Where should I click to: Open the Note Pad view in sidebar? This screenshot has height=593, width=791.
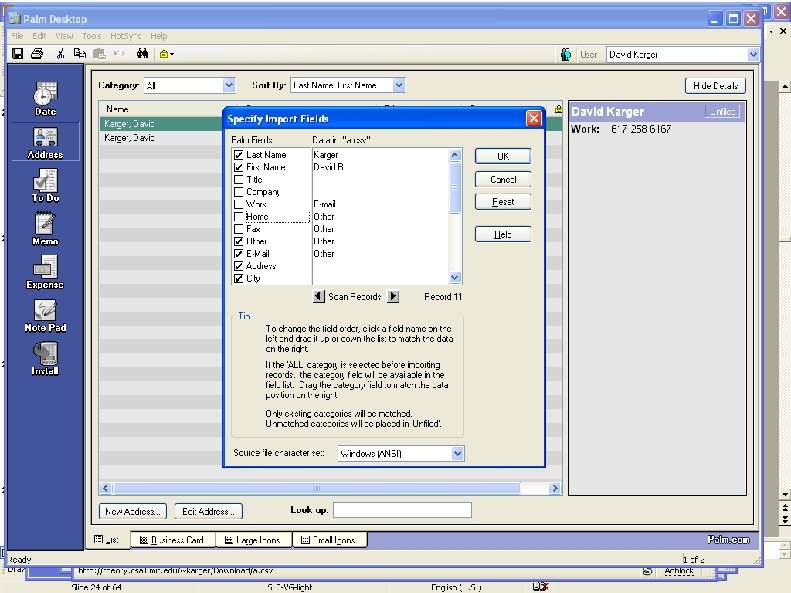45,315
